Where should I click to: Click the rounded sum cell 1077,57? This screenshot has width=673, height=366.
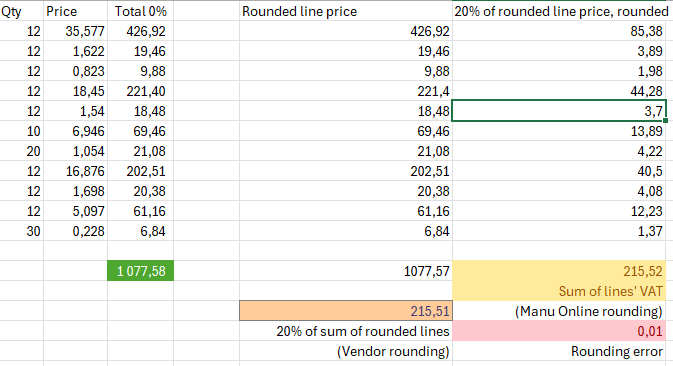tap(346, 271)
